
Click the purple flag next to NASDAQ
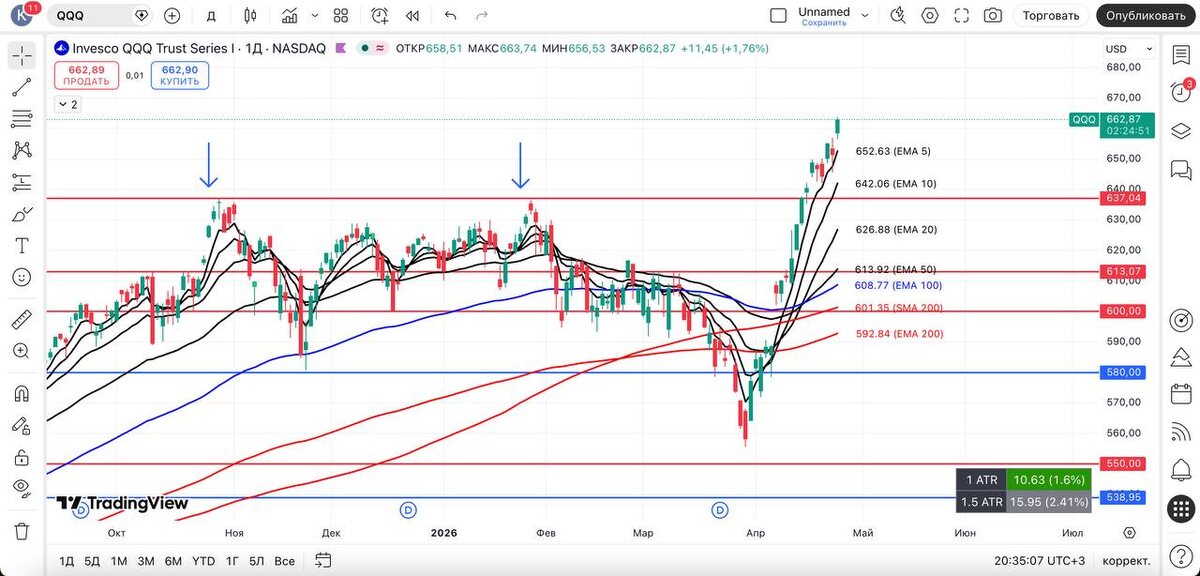point(341,48)
